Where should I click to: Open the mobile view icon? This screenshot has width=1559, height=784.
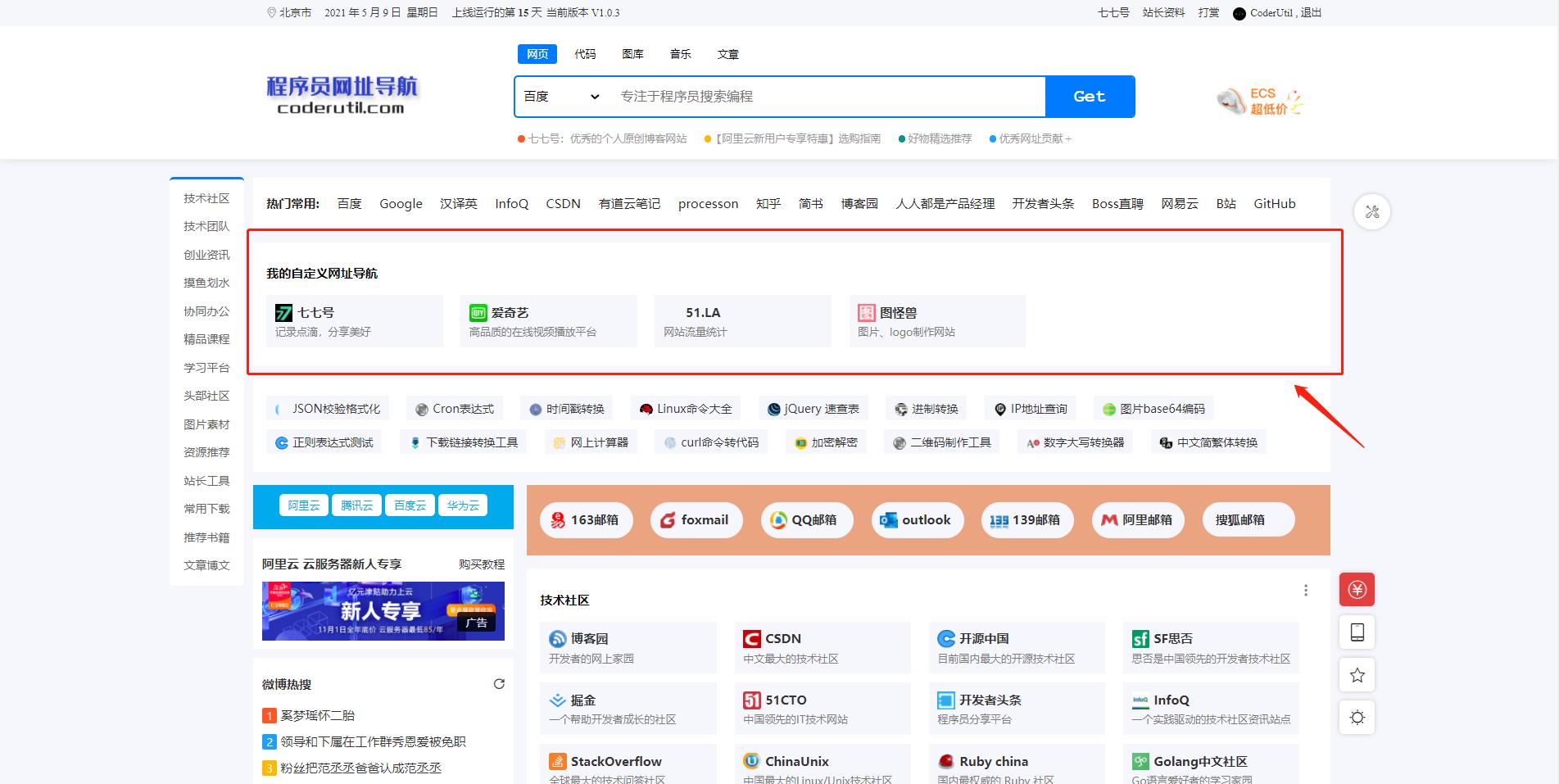coord(1357,632)
